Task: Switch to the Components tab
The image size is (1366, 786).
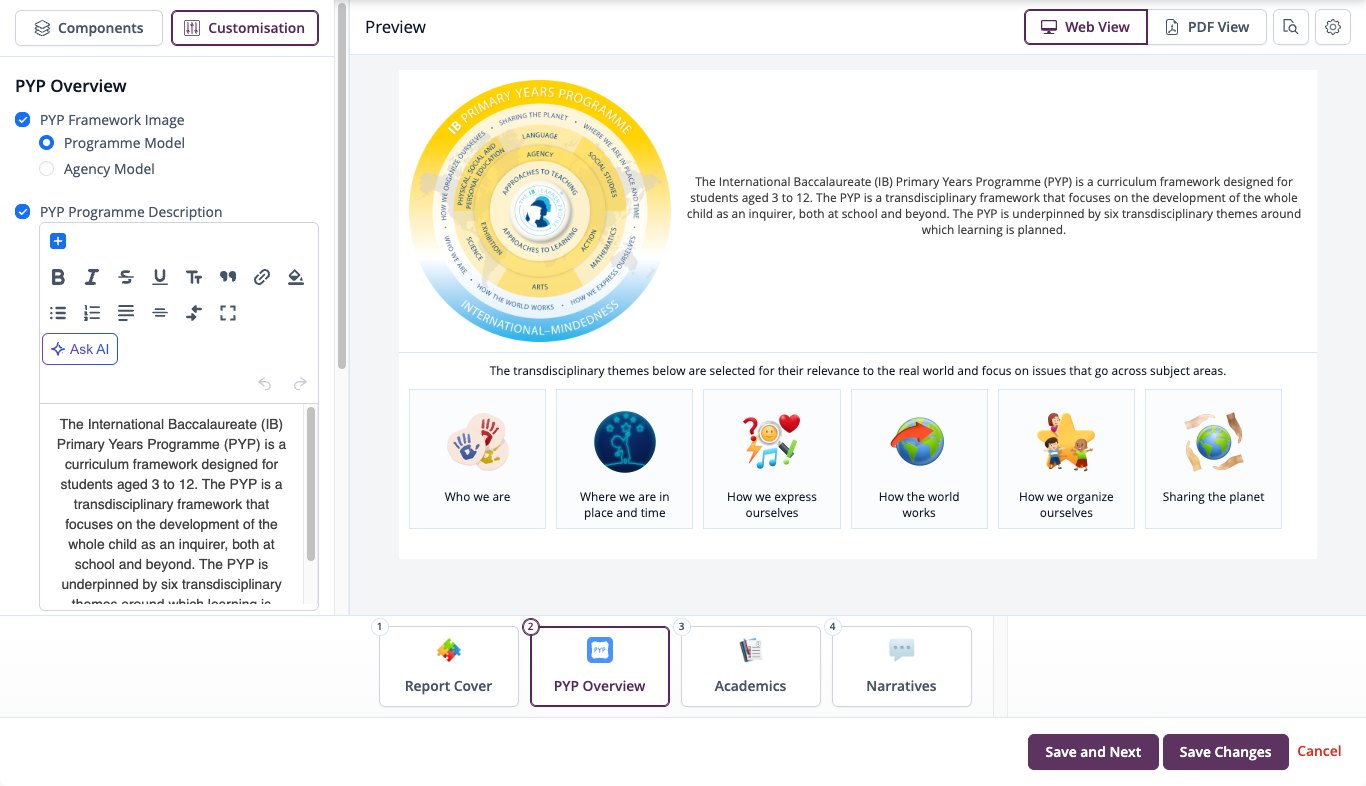Action: coord(89,28)
